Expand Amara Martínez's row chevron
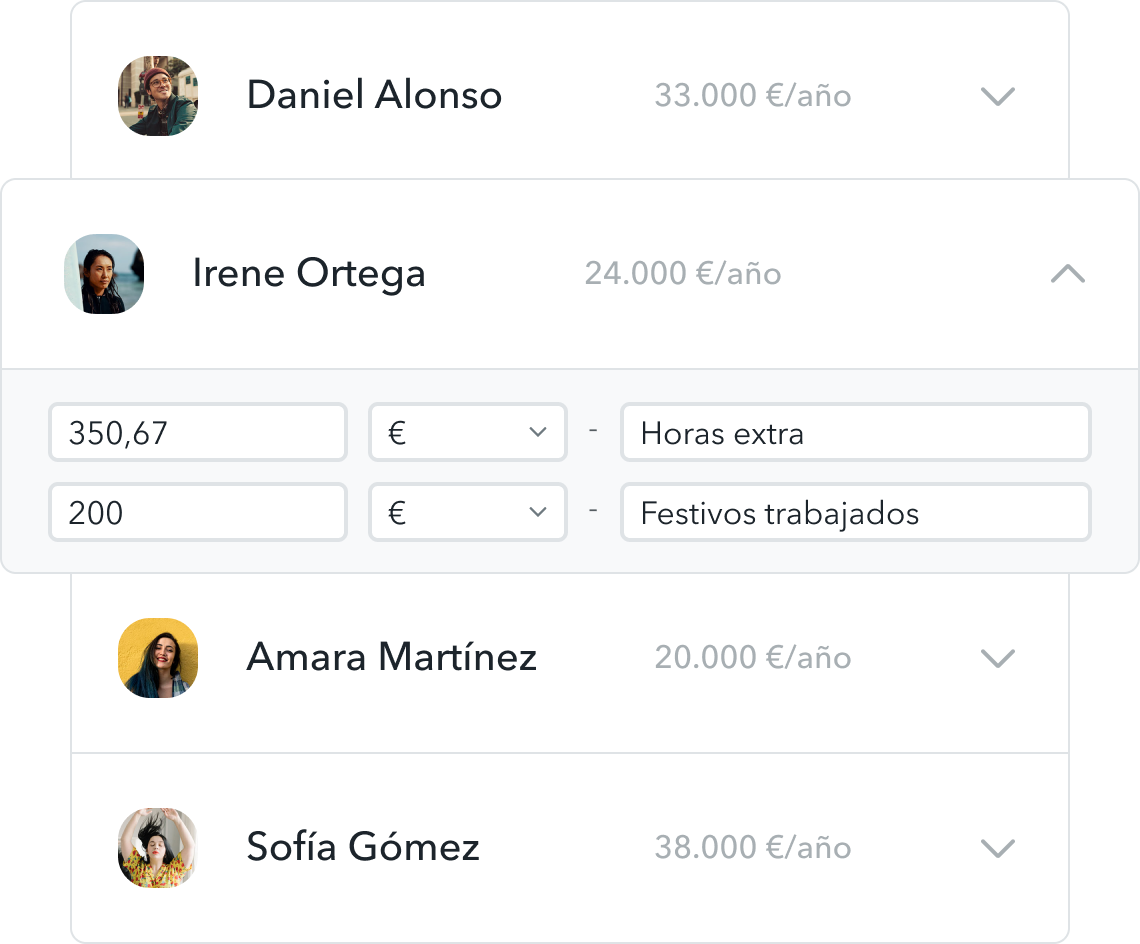This screenshot has height=944, width=1140. click(x=998, y=658)
